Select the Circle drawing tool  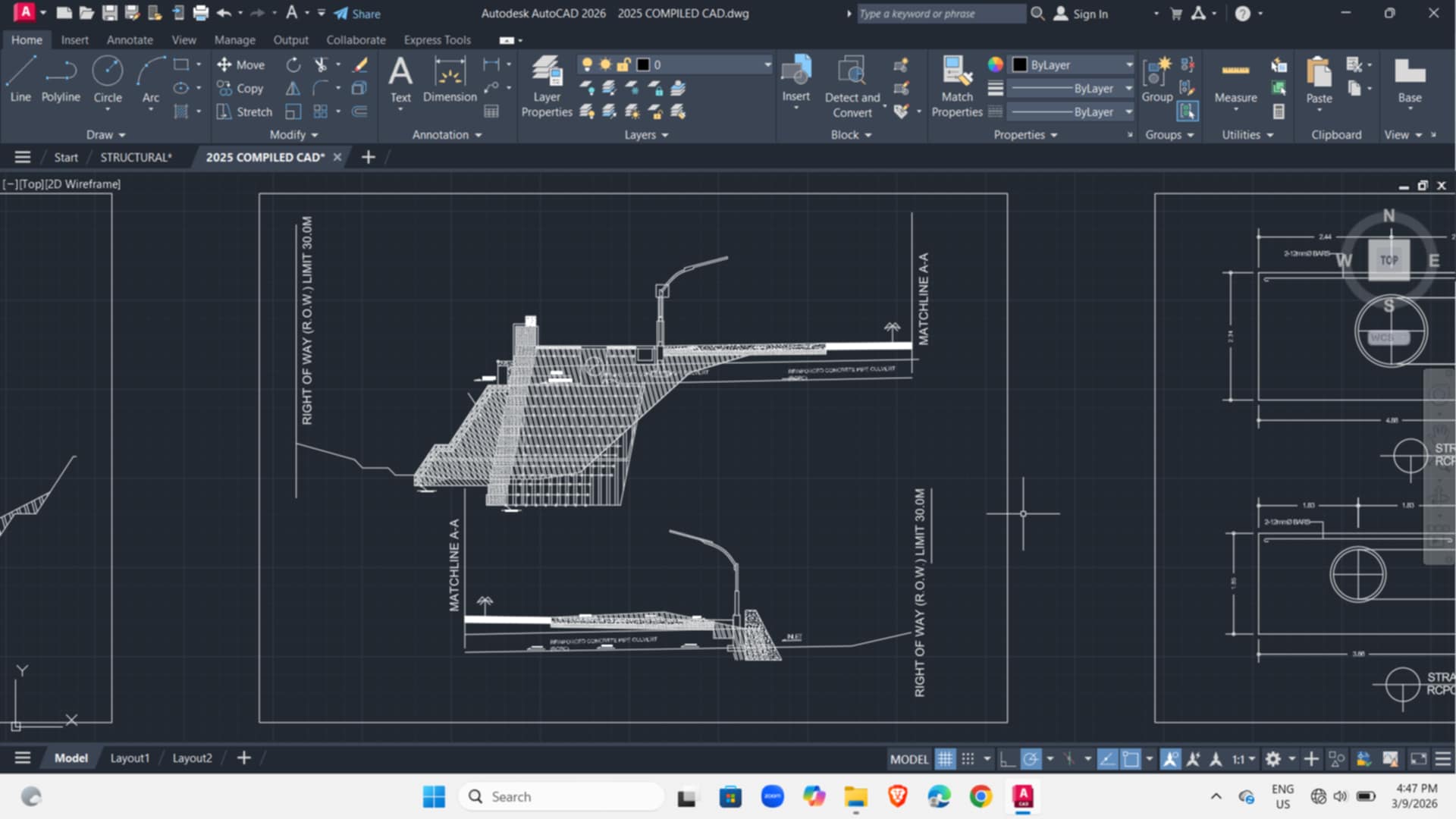pos(108,80)
